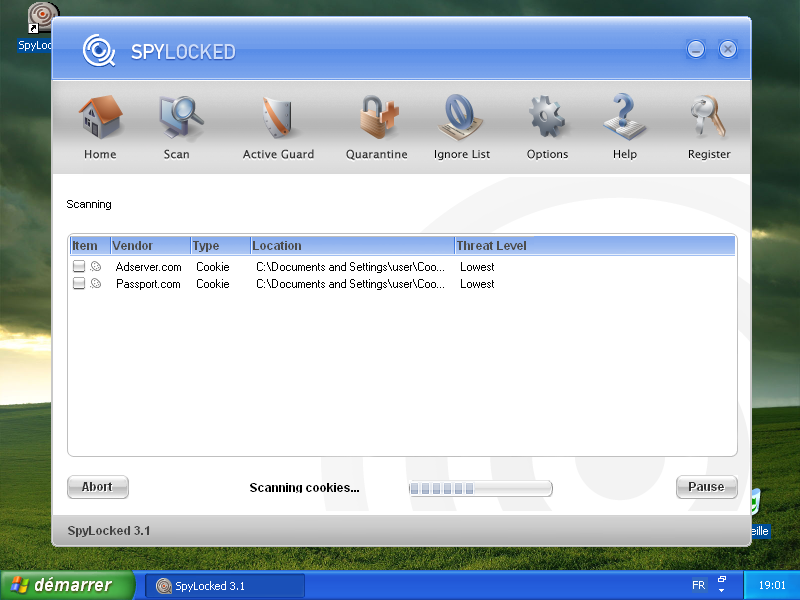800x600 pixels.
Task: Sort by the Location column header
Action: [x=353, y=245]
